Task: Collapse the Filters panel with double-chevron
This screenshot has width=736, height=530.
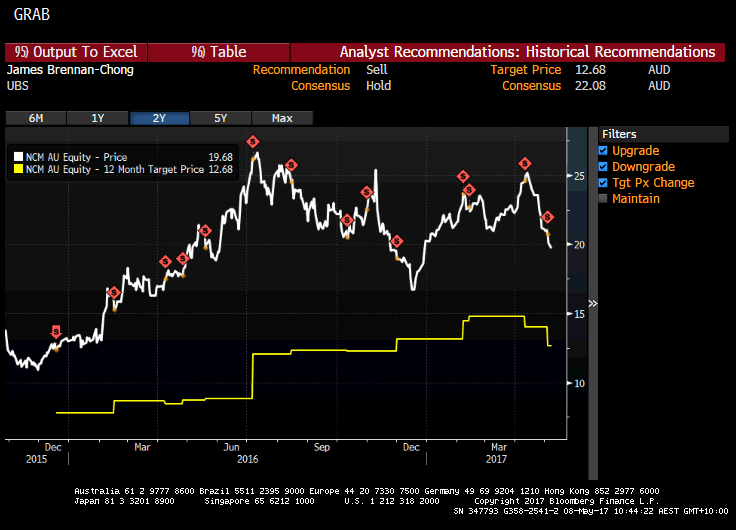Action: [593, 304]
